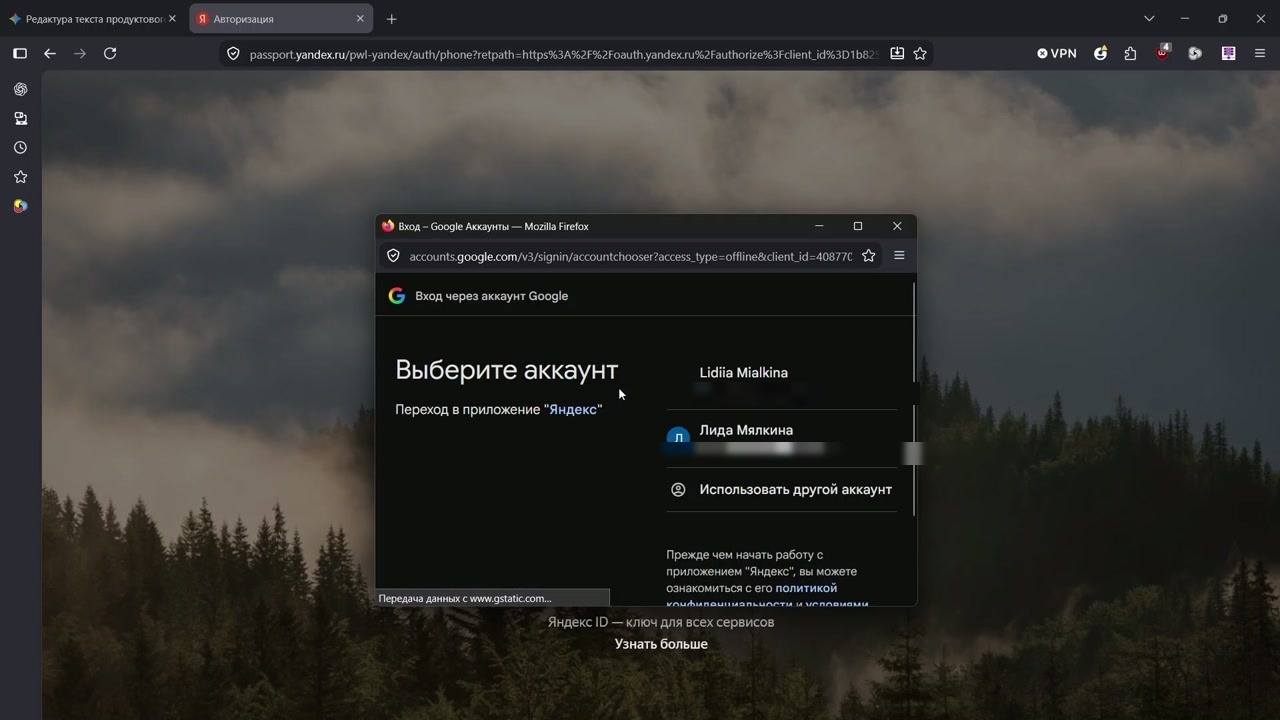Open the popup shield icon for accounts.google.com

pyautogui.click(x=393, y=256)
